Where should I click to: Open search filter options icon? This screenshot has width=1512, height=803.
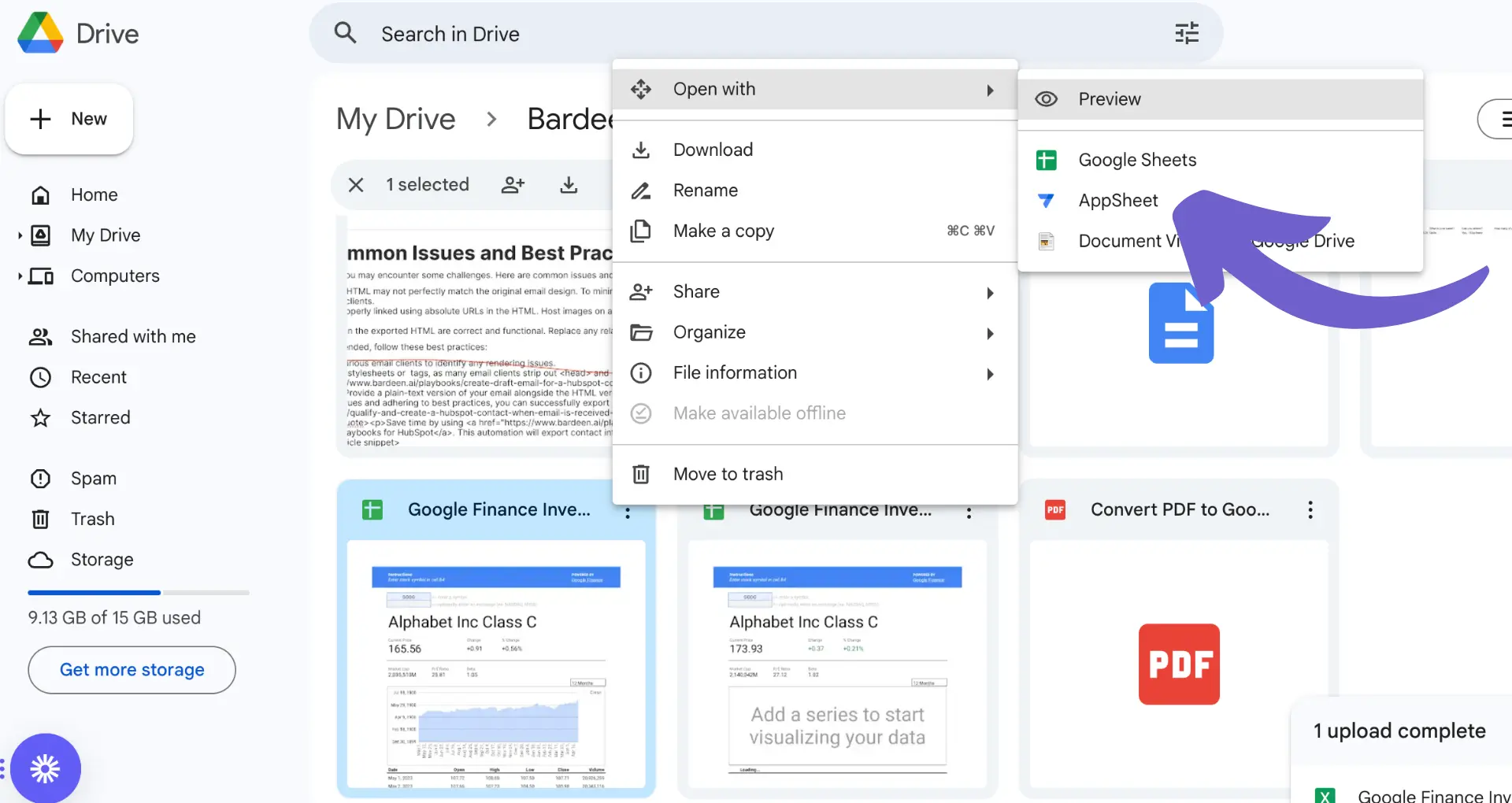click(x=1187, y=33)
